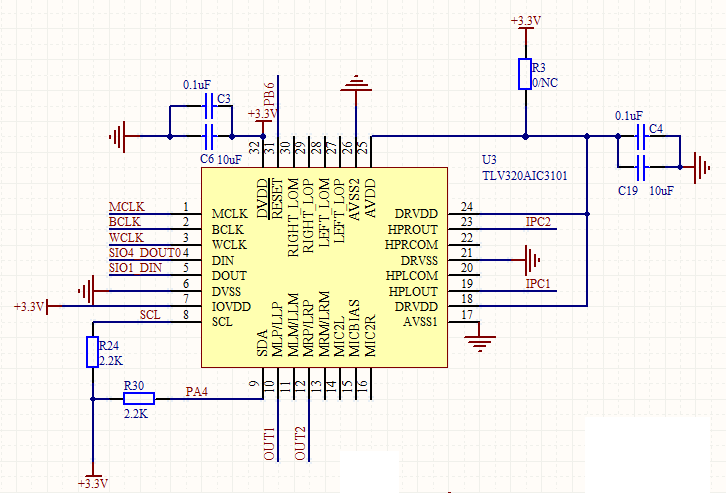Click the PA4 net label
This screenshot has height=493, width=726.
[197, 392]
